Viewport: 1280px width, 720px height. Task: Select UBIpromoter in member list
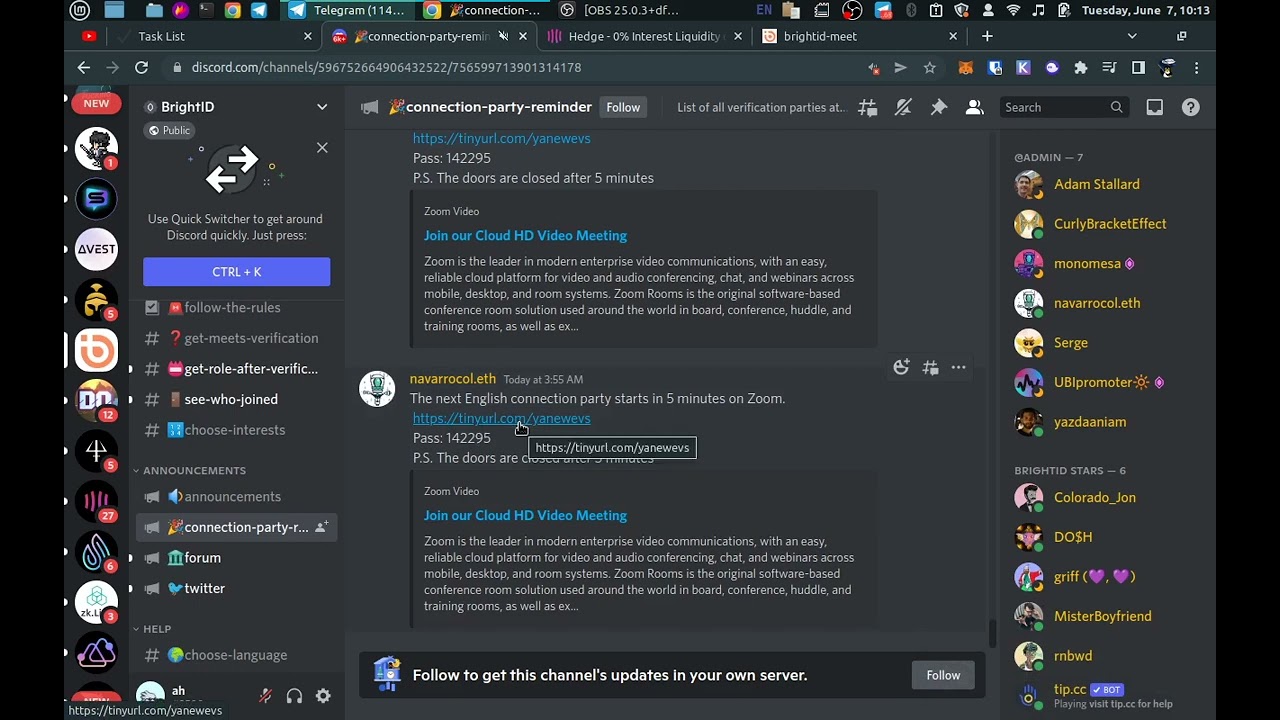1104,382
